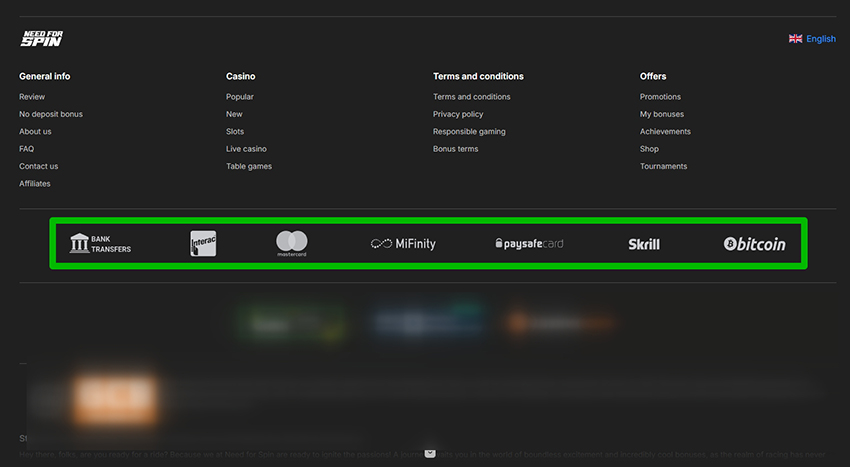Click the UK flag icon
Viewport: 850px width, 467px height.
tap(796, 39)
